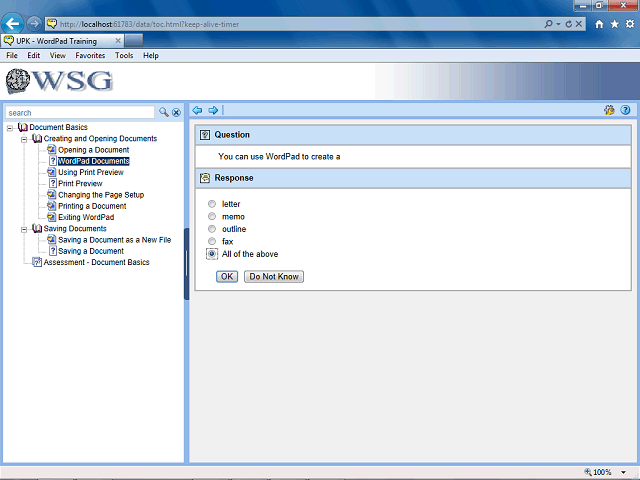Open the Favorites menu
Image resolution: width=640 pixels, height=480 pixels.
[90, 56]
